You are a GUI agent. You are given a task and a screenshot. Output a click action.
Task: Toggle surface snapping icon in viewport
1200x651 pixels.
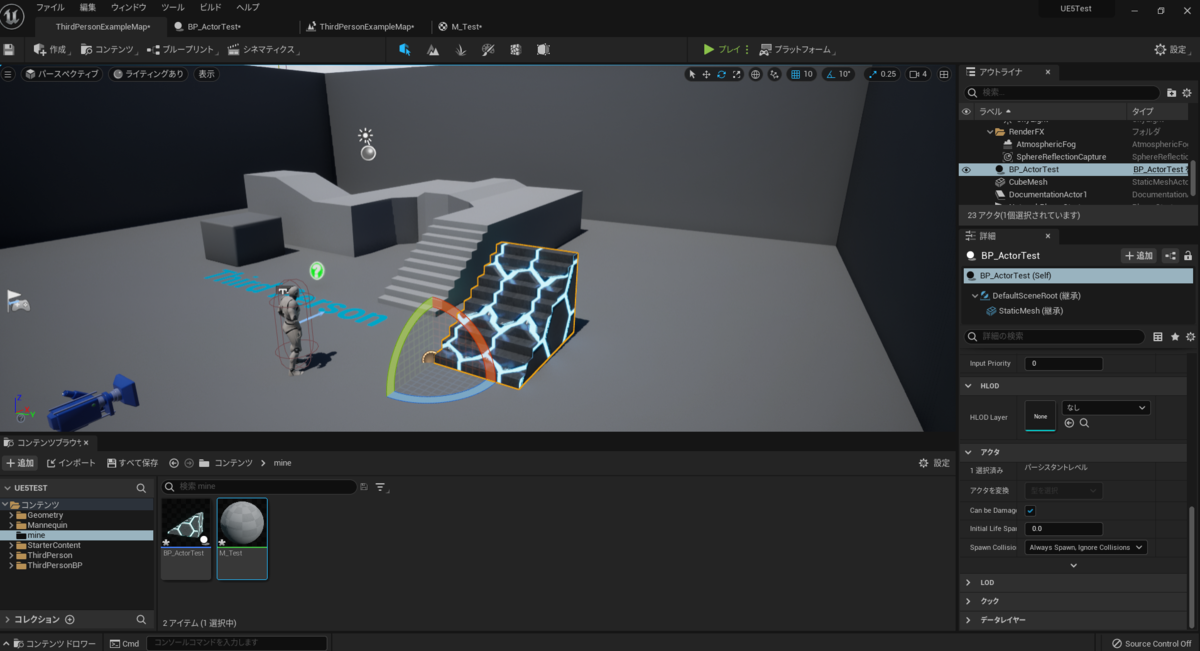(775, 74)
